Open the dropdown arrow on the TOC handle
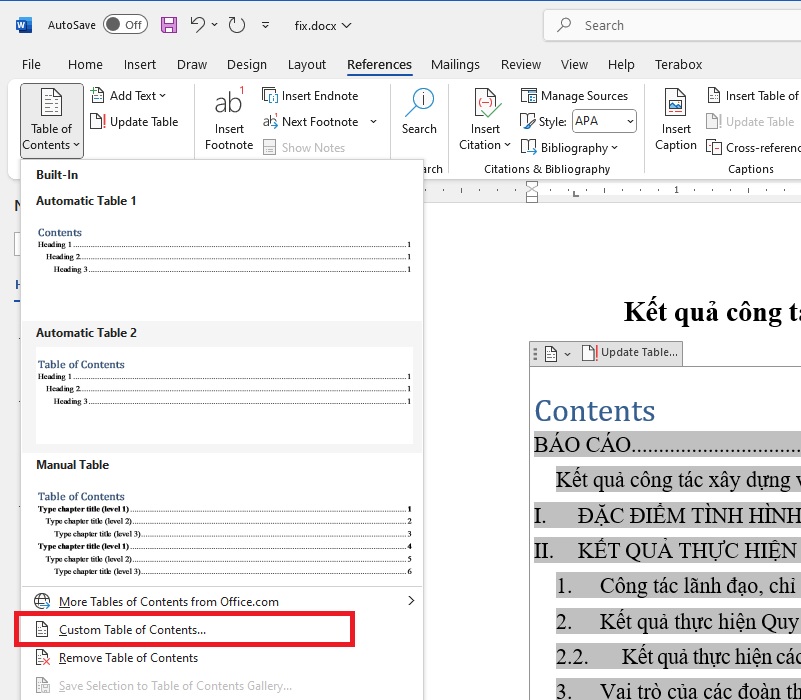 (567, 354)
